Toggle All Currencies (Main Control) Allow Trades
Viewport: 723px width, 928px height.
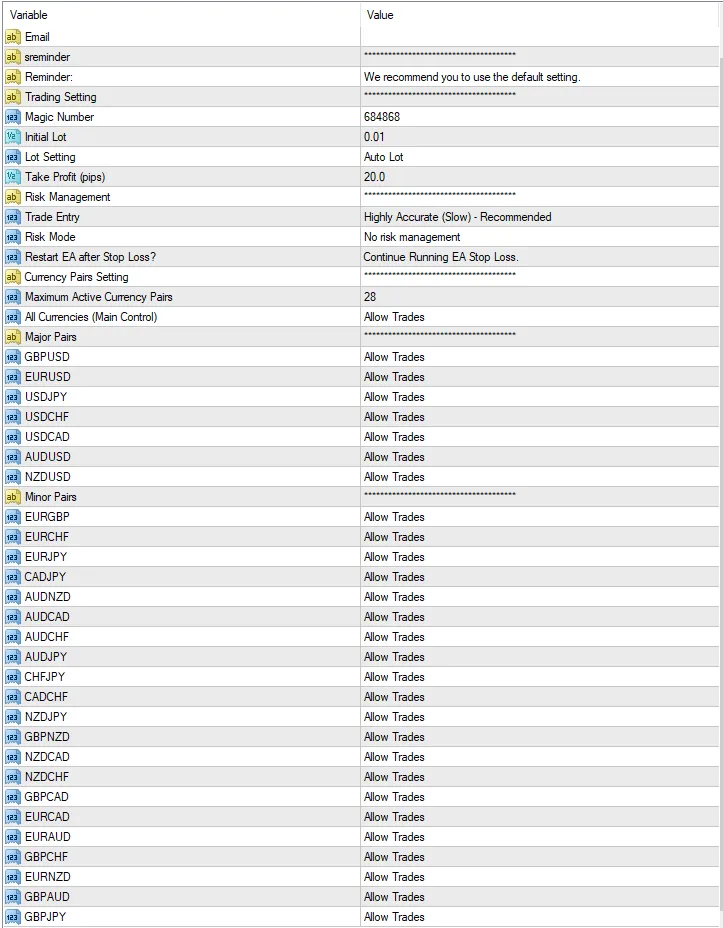pyautogui.click(x=394, y=317)
